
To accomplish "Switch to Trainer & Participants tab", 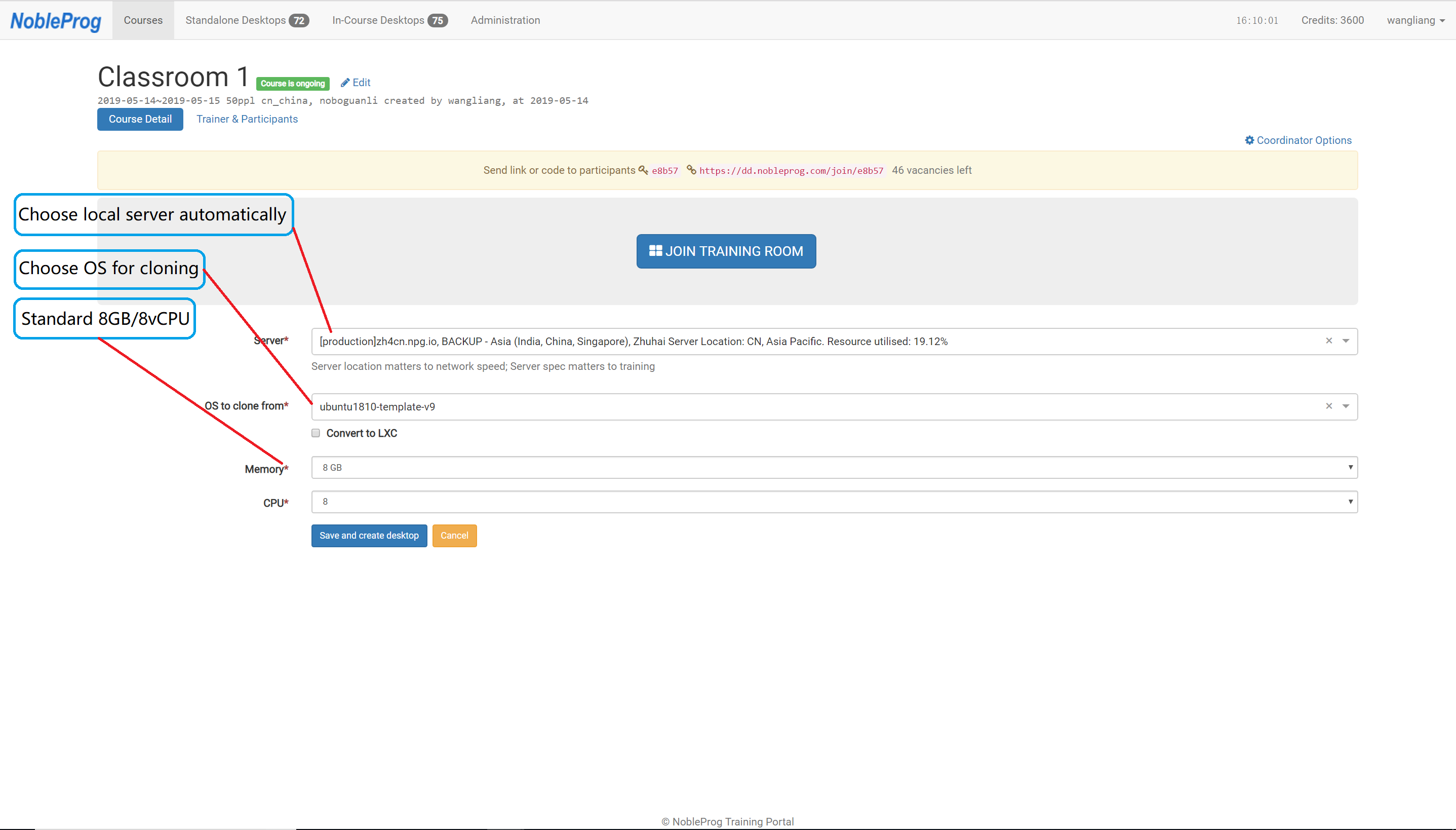I will click(247, 119).
